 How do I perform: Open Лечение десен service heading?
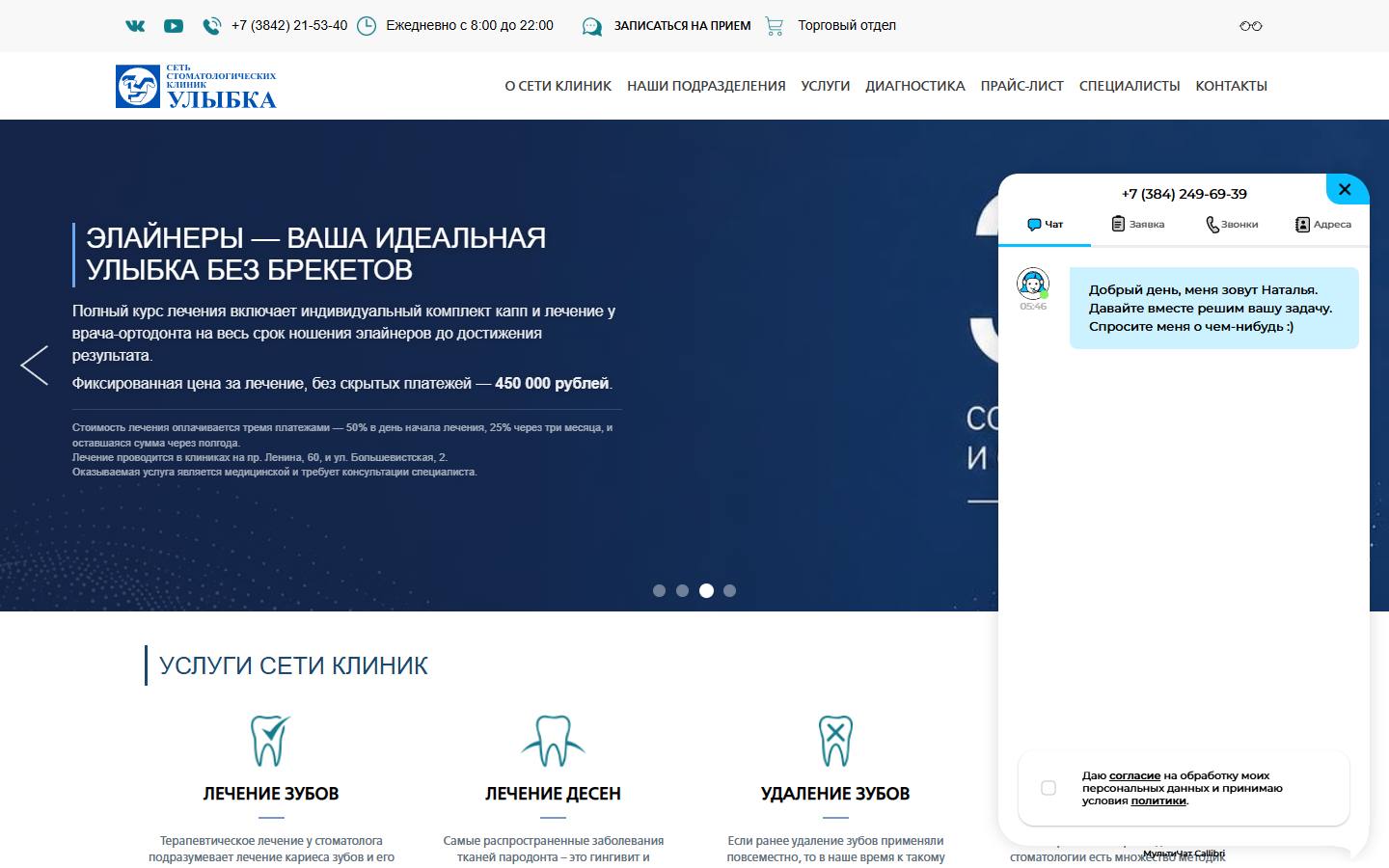click(x=553, y=794)
